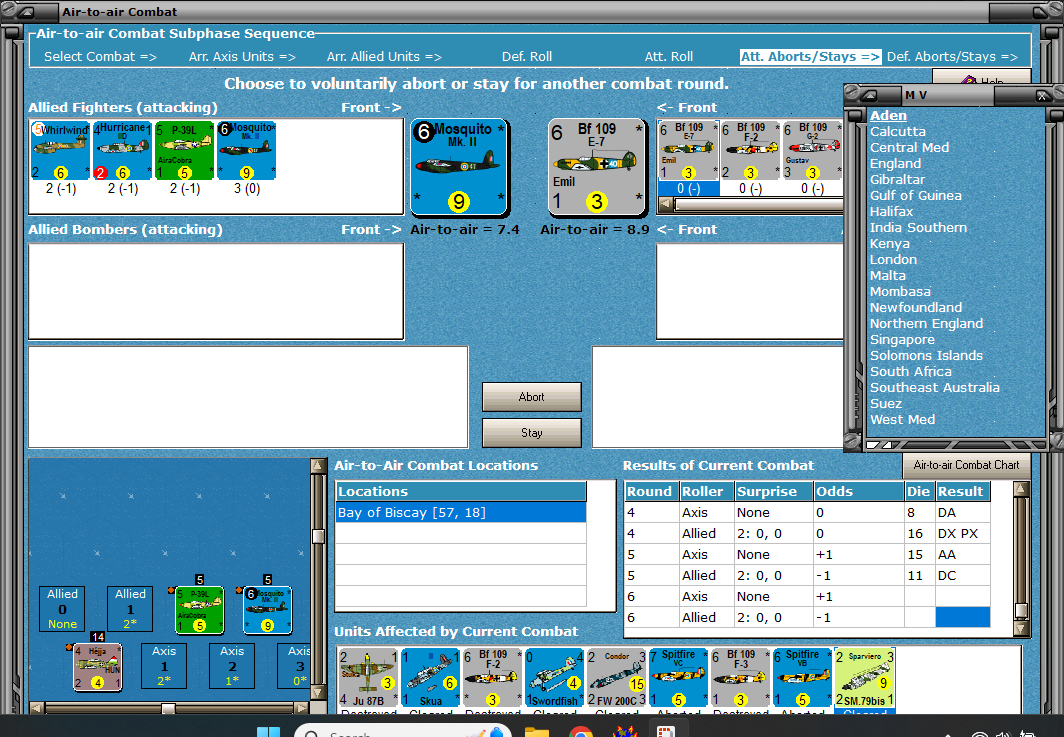Click the Allied 0 None track box
Image resolution: width=1064 pixels, height=737 pixels.
pyautogui.click(x=62, y=609)
